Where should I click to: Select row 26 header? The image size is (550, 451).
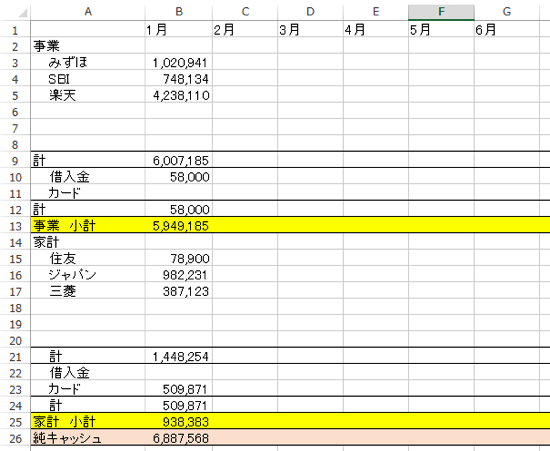point(15,438)
